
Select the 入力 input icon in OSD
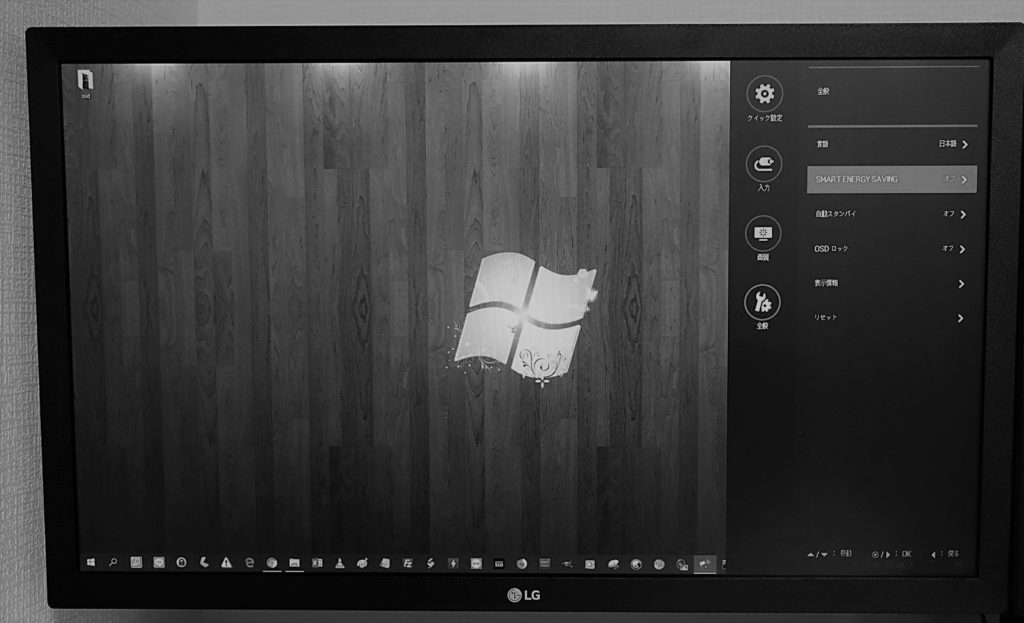click(x=763, y=164)
